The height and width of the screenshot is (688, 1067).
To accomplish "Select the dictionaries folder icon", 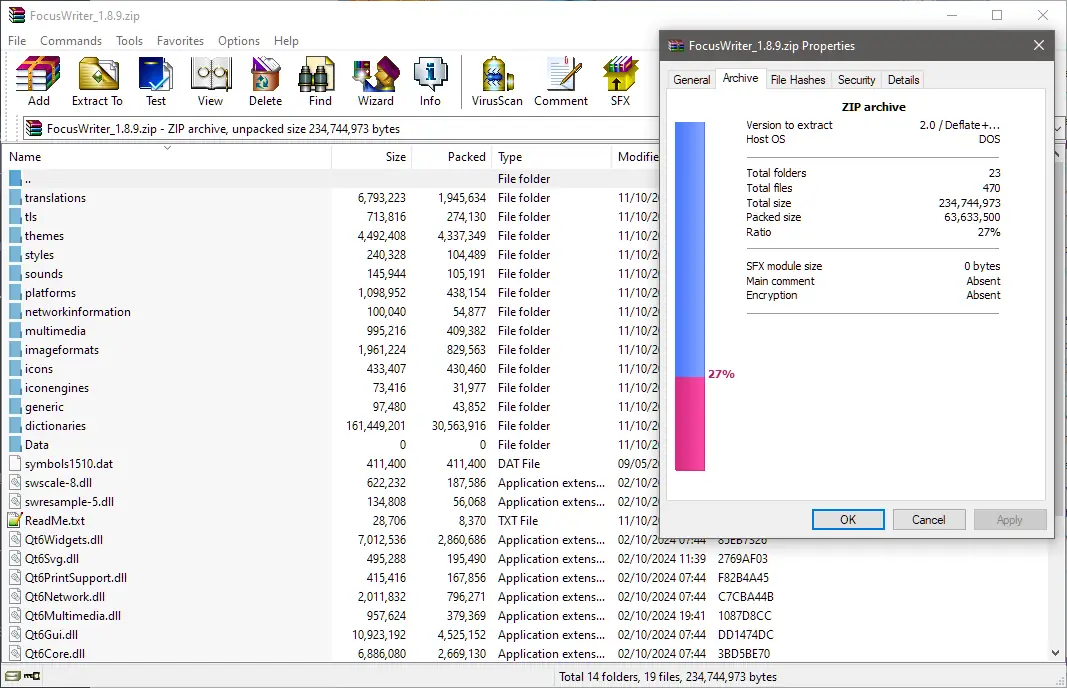I will click(x=15, y=426).
